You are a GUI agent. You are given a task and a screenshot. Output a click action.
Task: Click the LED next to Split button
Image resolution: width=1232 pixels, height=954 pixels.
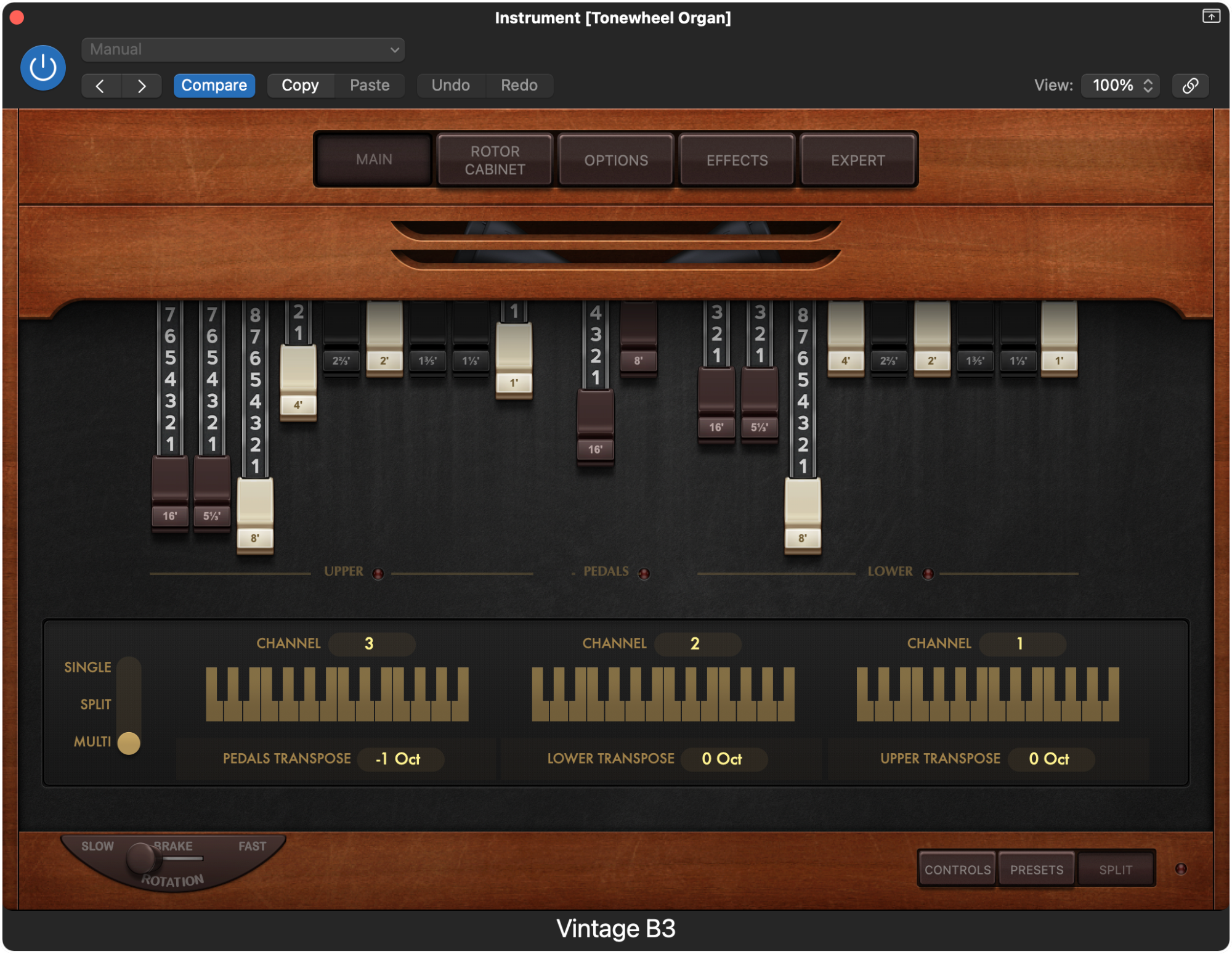coord(1180,869)
